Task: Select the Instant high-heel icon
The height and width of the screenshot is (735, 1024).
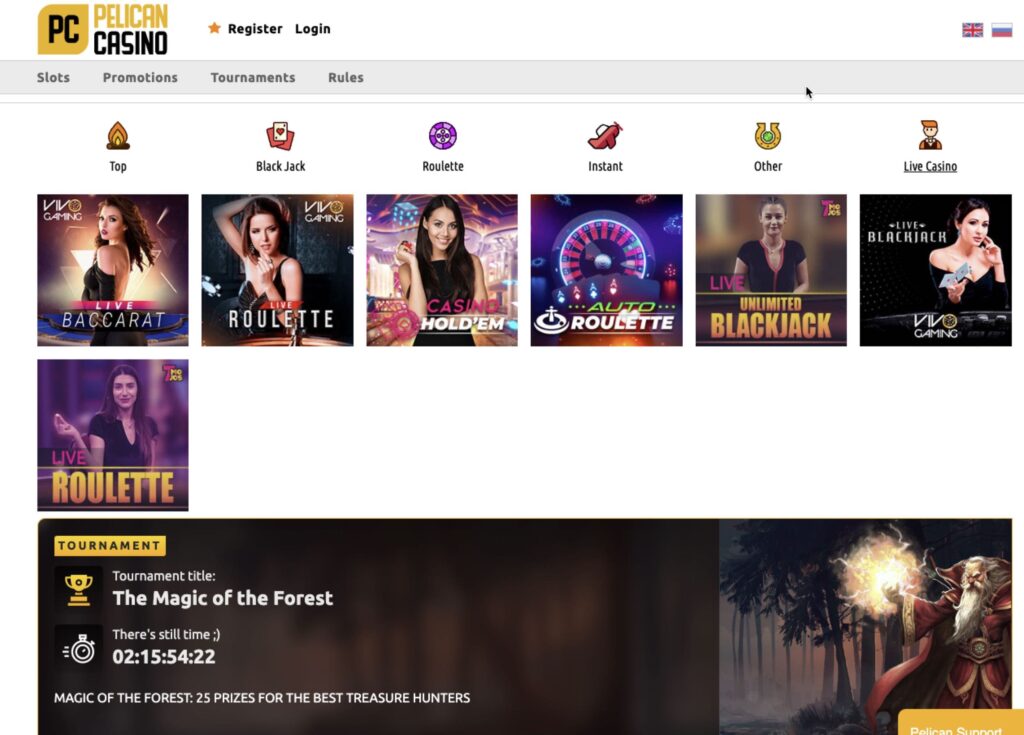Action: [x=605, y=135]
